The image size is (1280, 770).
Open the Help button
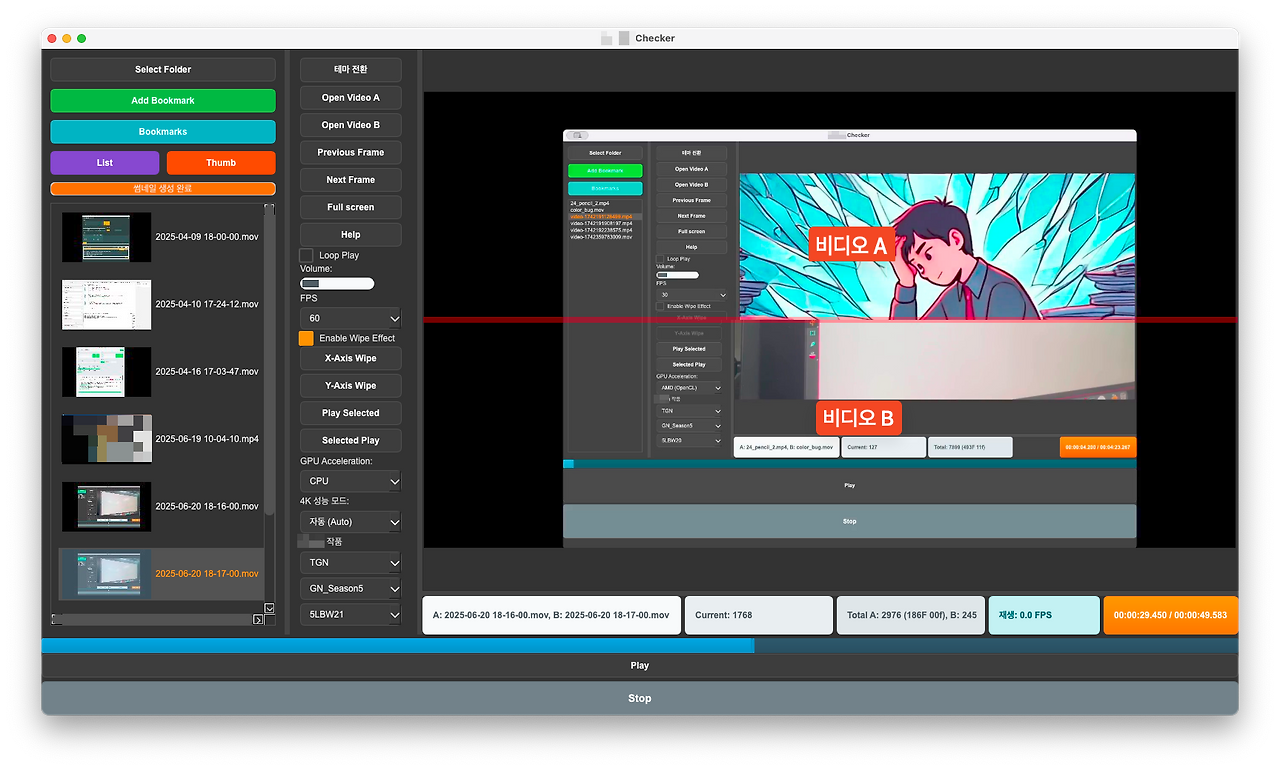tap(351, 235)
